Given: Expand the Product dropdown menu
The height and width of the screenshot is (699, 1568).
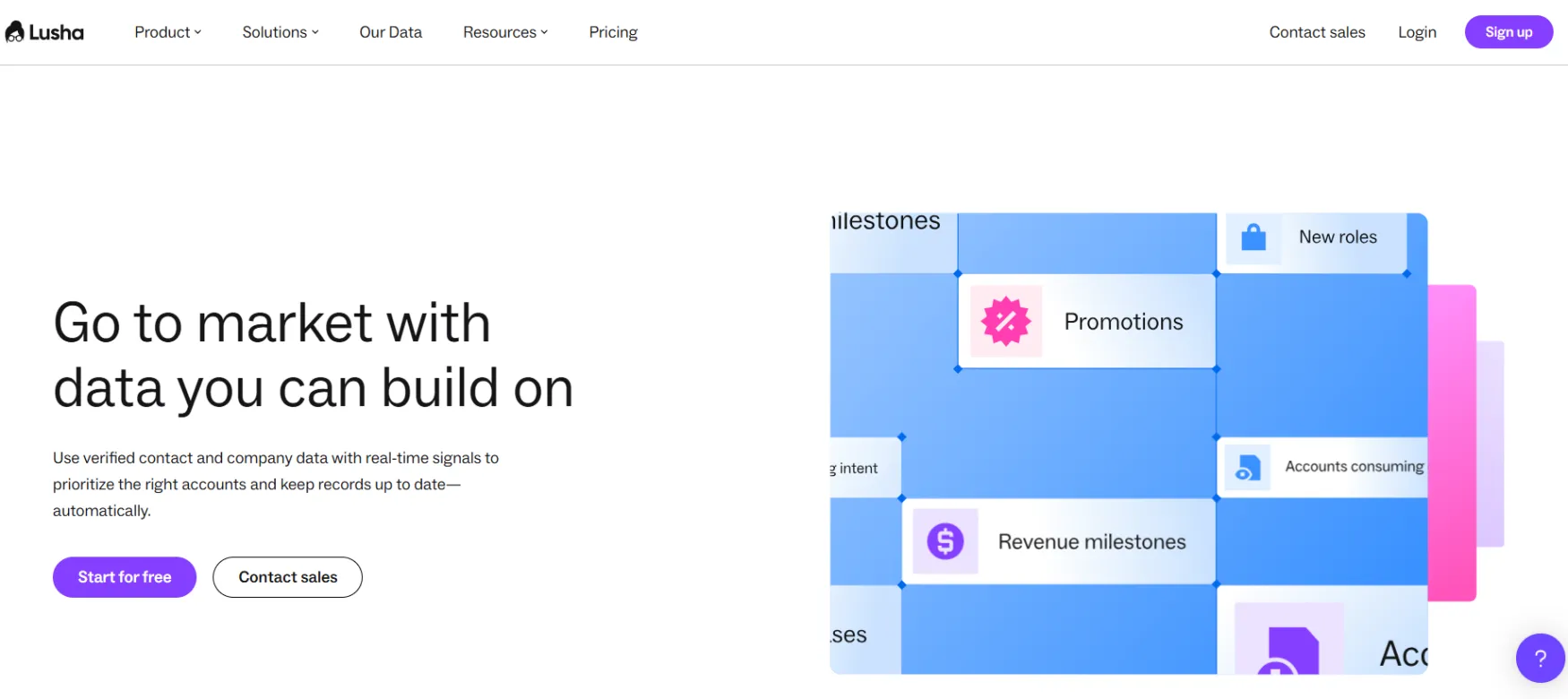Looking at the screenshot, I should (x=168, y=32).
